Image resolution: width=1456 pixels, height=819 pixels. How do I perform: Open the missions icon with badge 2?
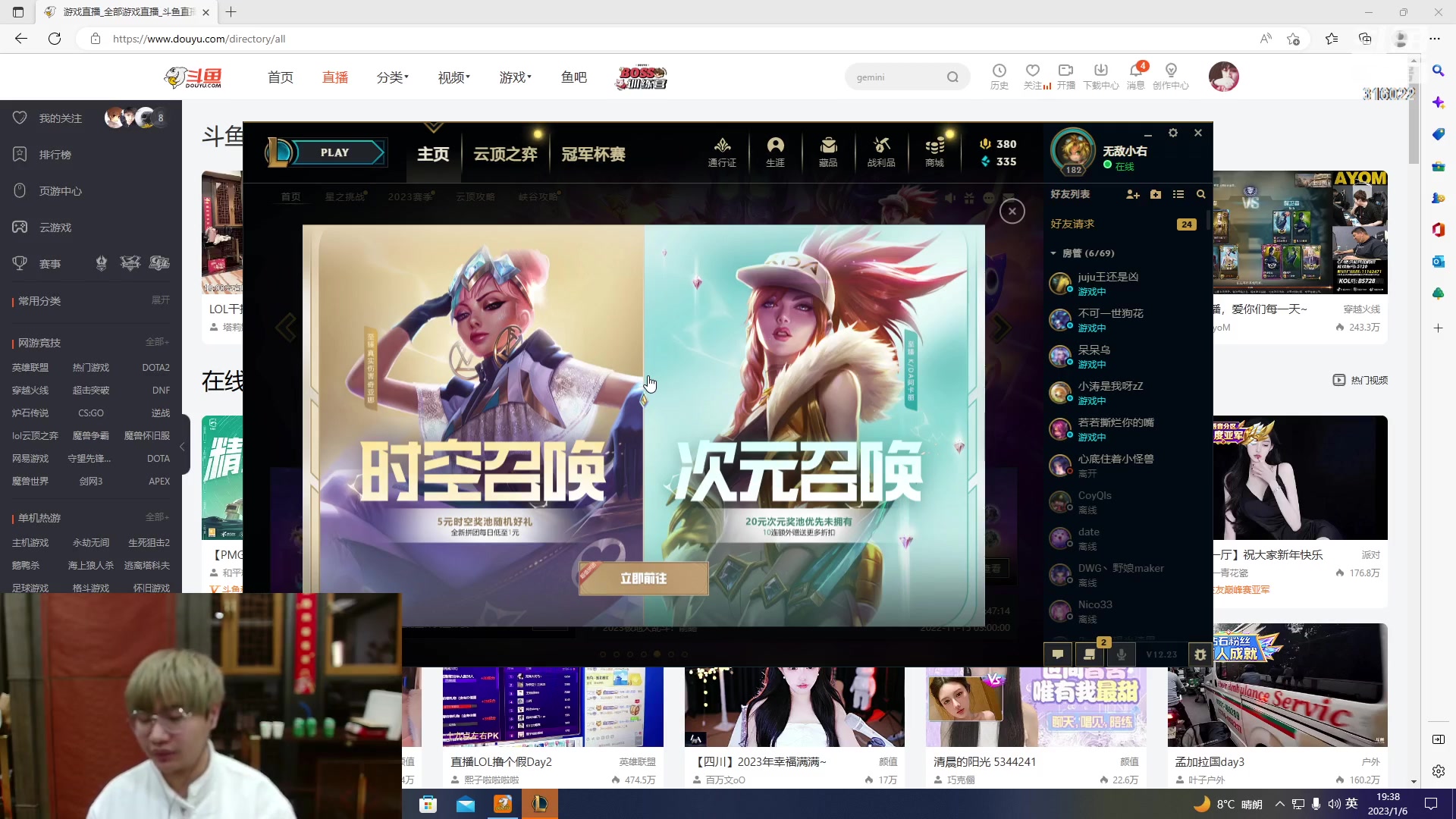click(x=1090, y=654)
